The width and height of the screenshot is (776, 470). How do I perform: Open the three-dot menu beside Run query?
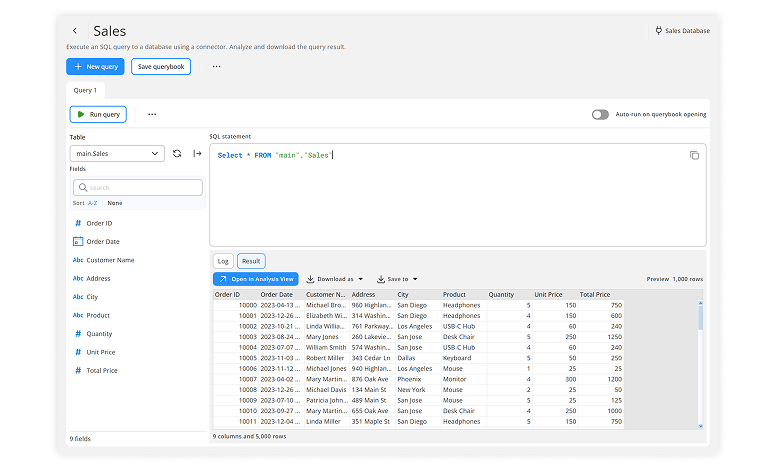pyautogui.click(x=152, y=114)
